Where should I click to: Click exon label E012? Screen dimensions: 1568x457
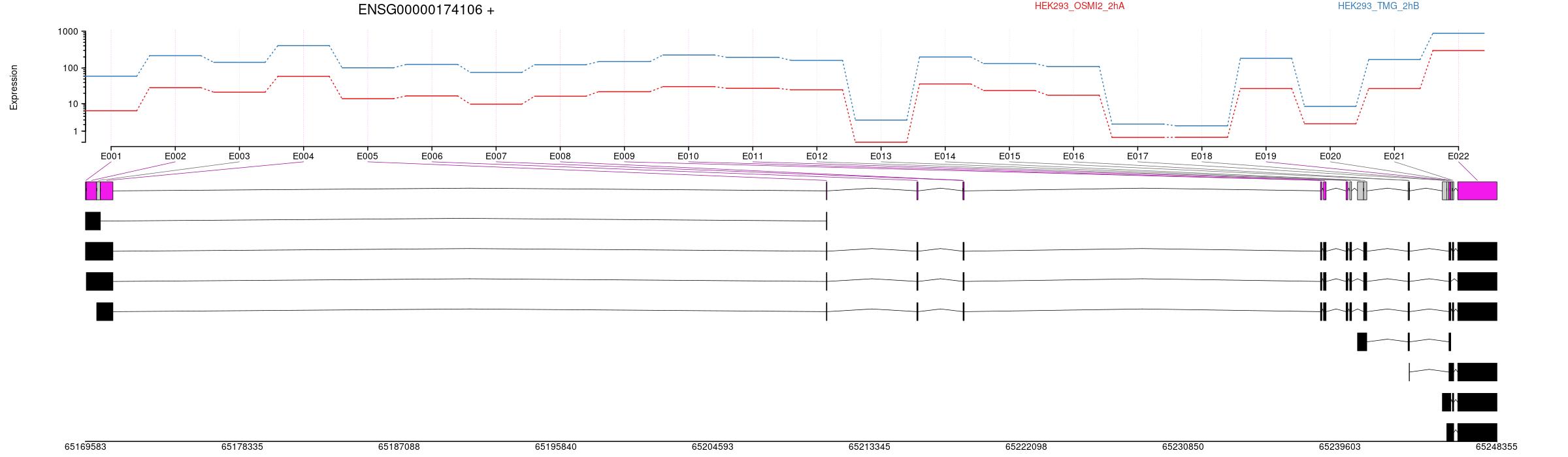(x=817, y=156)
